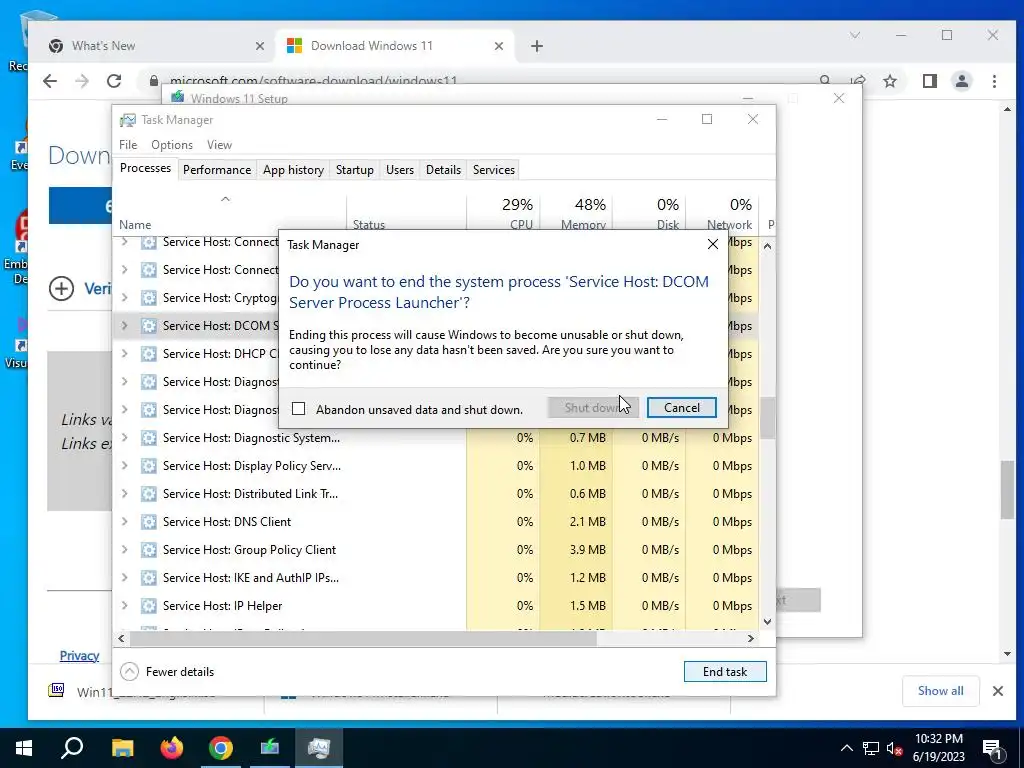Cancel the end process dialog
The height and width of the screenshot is (768, 1024).
681,408
